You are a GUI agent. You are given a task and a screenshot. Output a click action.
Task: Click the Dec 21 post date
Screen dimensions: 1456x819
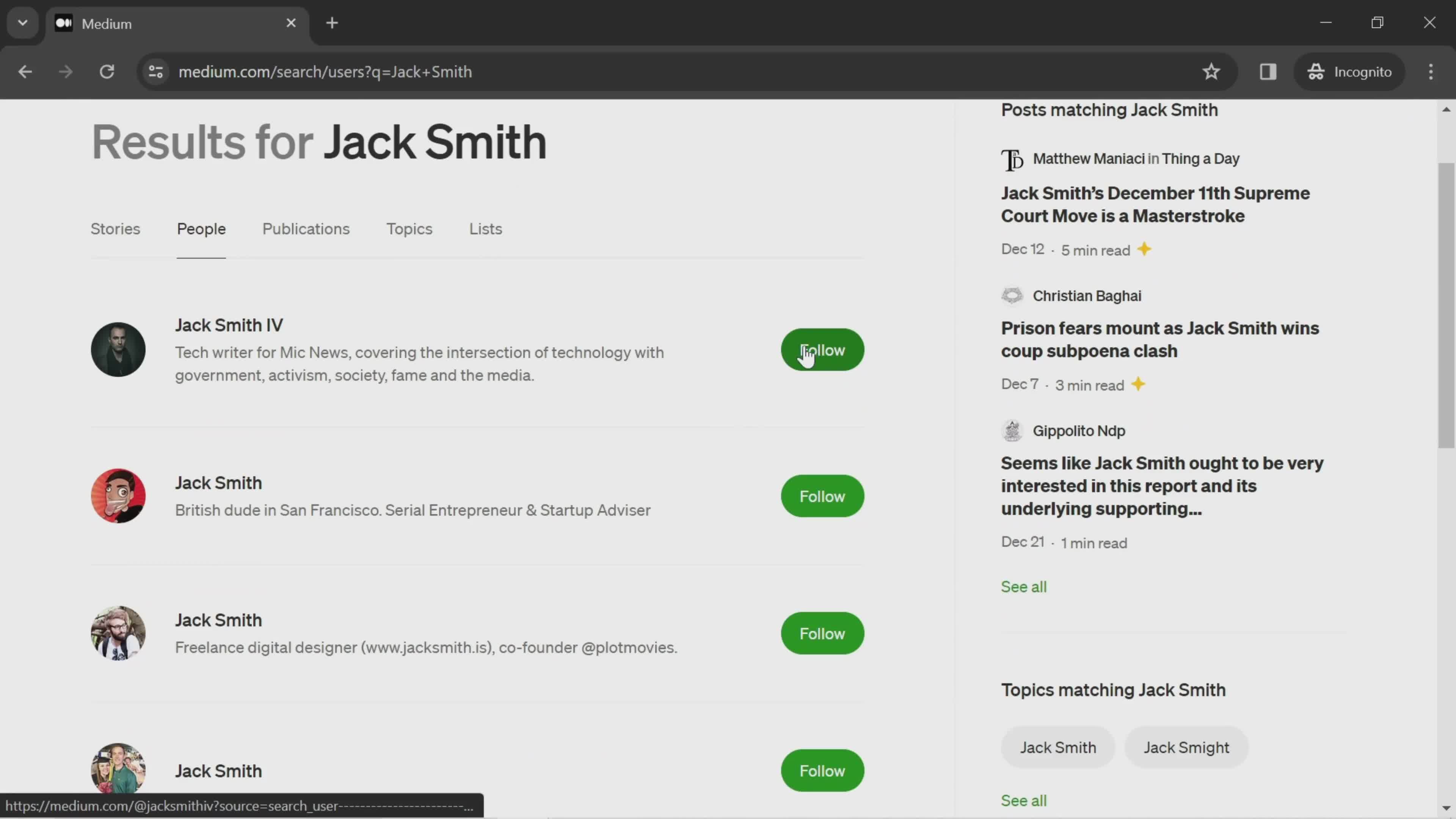click(x=1023, y=542)
